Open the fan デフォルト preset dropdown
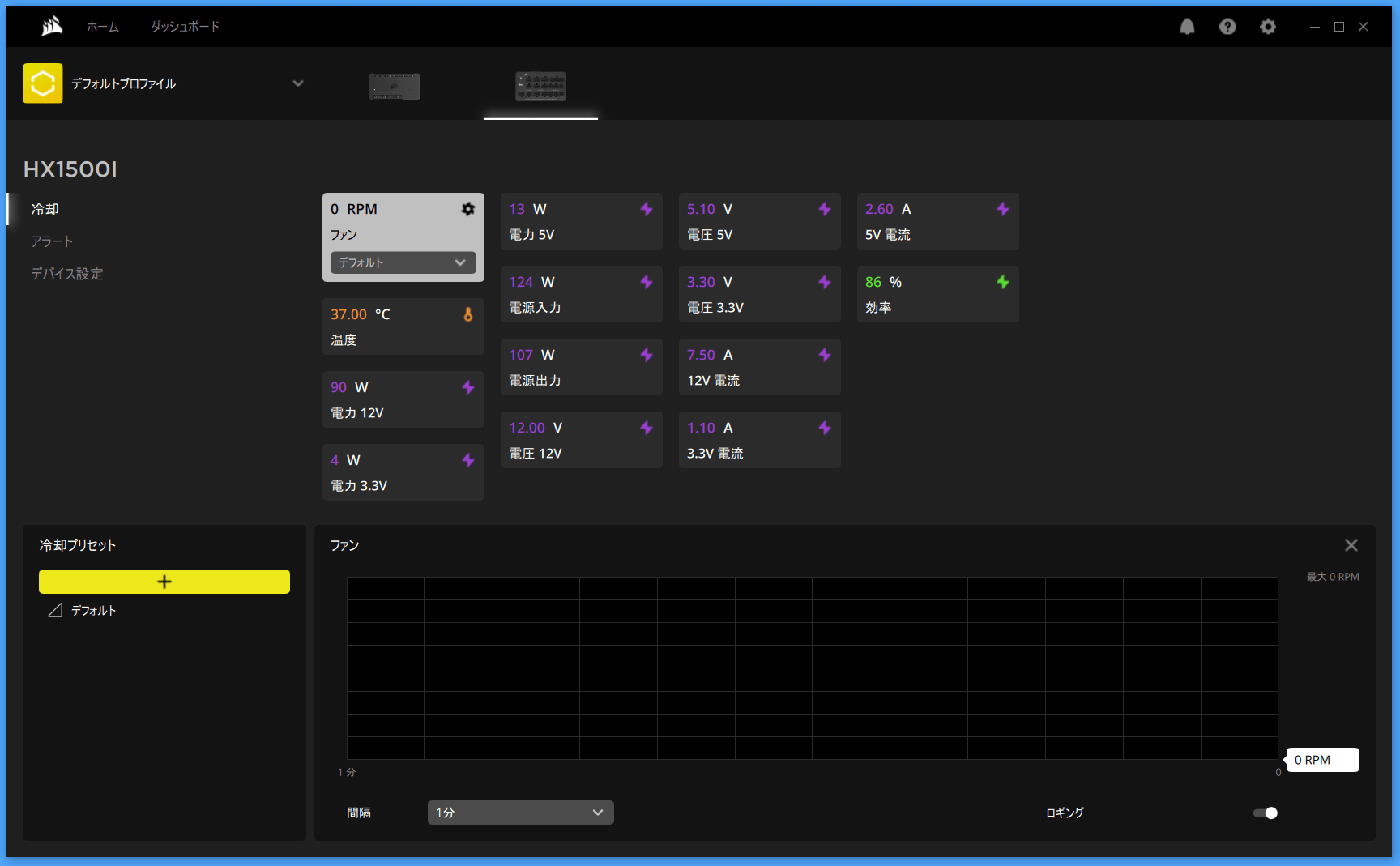This screenshot has height=866, width=1400. [x=403, y=262]
